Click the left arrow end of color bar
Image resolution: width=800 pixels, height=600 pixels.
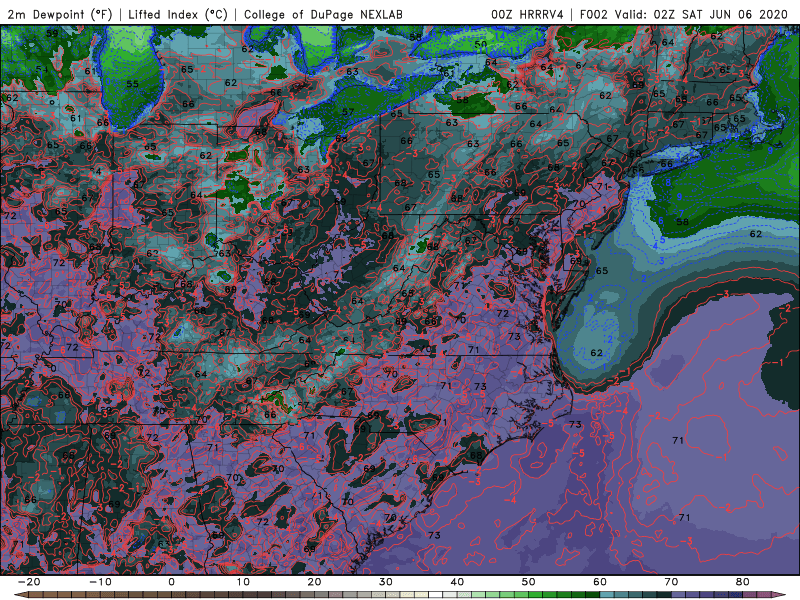pos(21,595)
